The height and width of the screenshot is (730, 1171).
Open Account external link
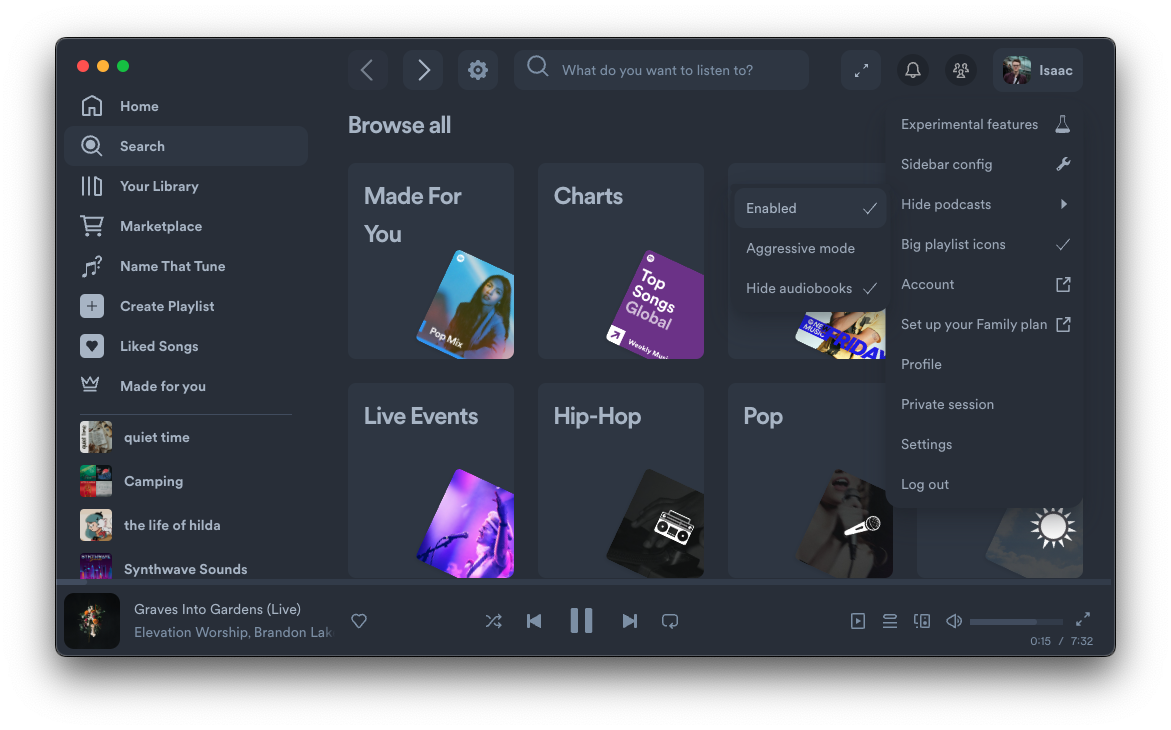coord(985,284)
